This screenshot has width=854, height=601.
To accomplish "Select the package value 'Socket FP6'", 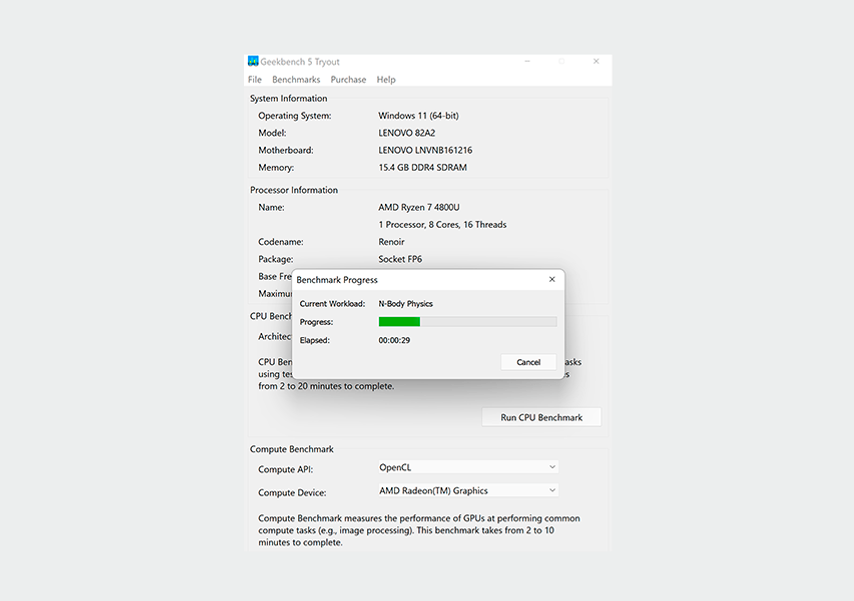I will pyautogui.click(x=400, y=259).
